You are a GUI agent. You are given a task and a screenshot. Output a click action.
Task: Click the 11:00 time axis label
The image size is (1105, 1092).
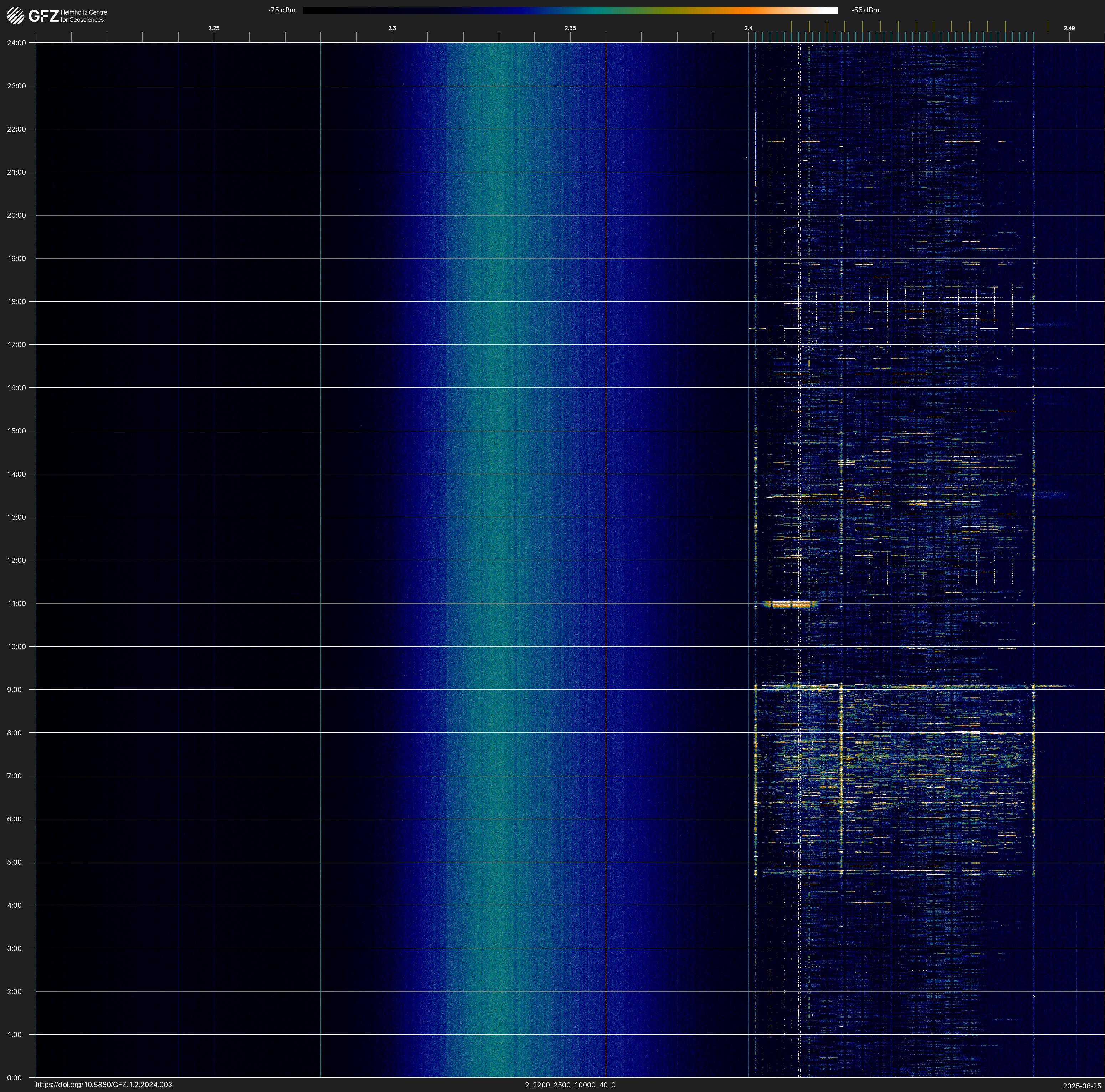tap(17, 604)
